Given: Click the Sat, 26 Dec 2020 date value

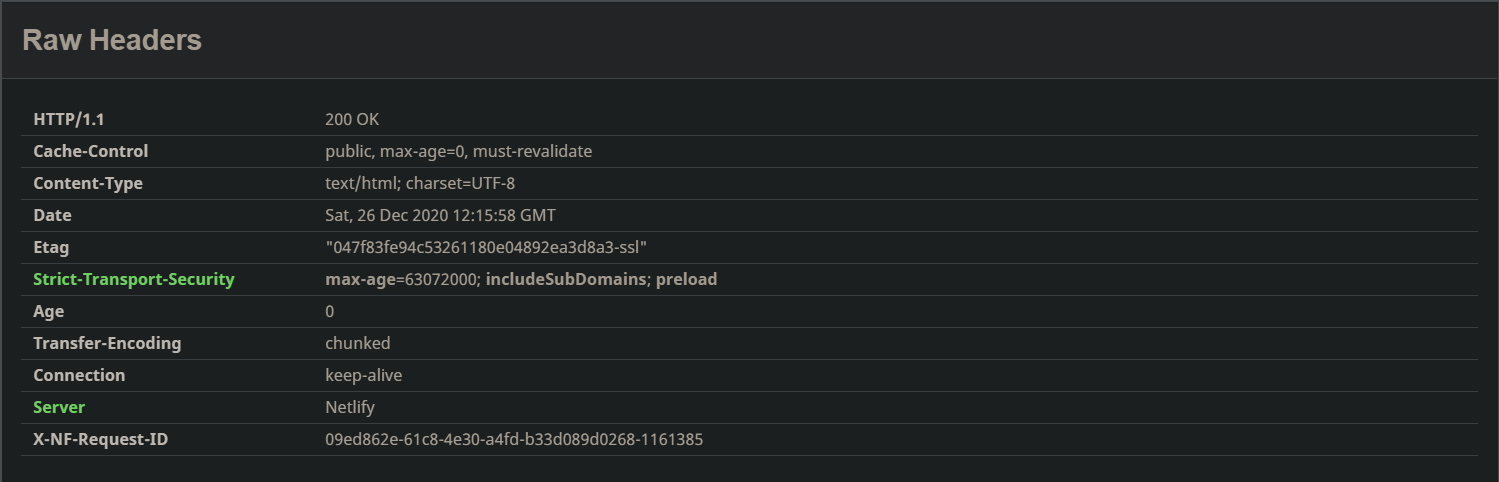Looking at the screenshot, I should pos(440,216).
